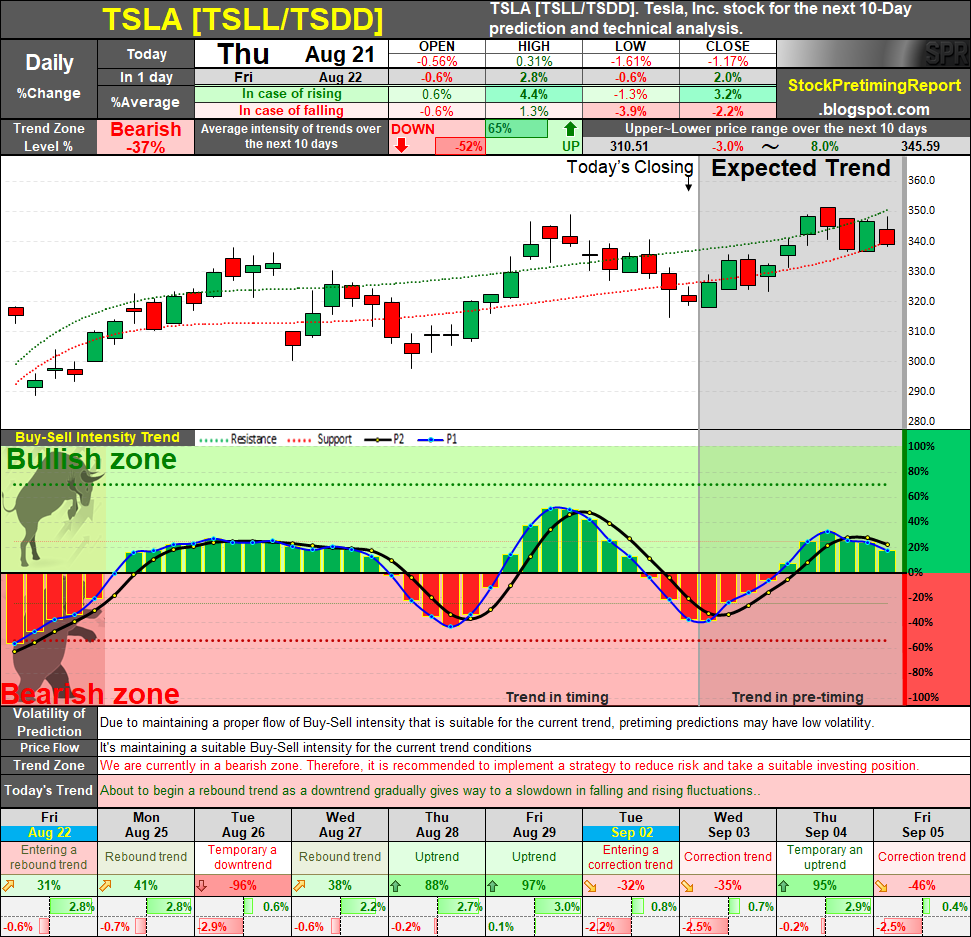Click the Support legend dotted line
Screen dimensions: 971x937
(299, 440)
